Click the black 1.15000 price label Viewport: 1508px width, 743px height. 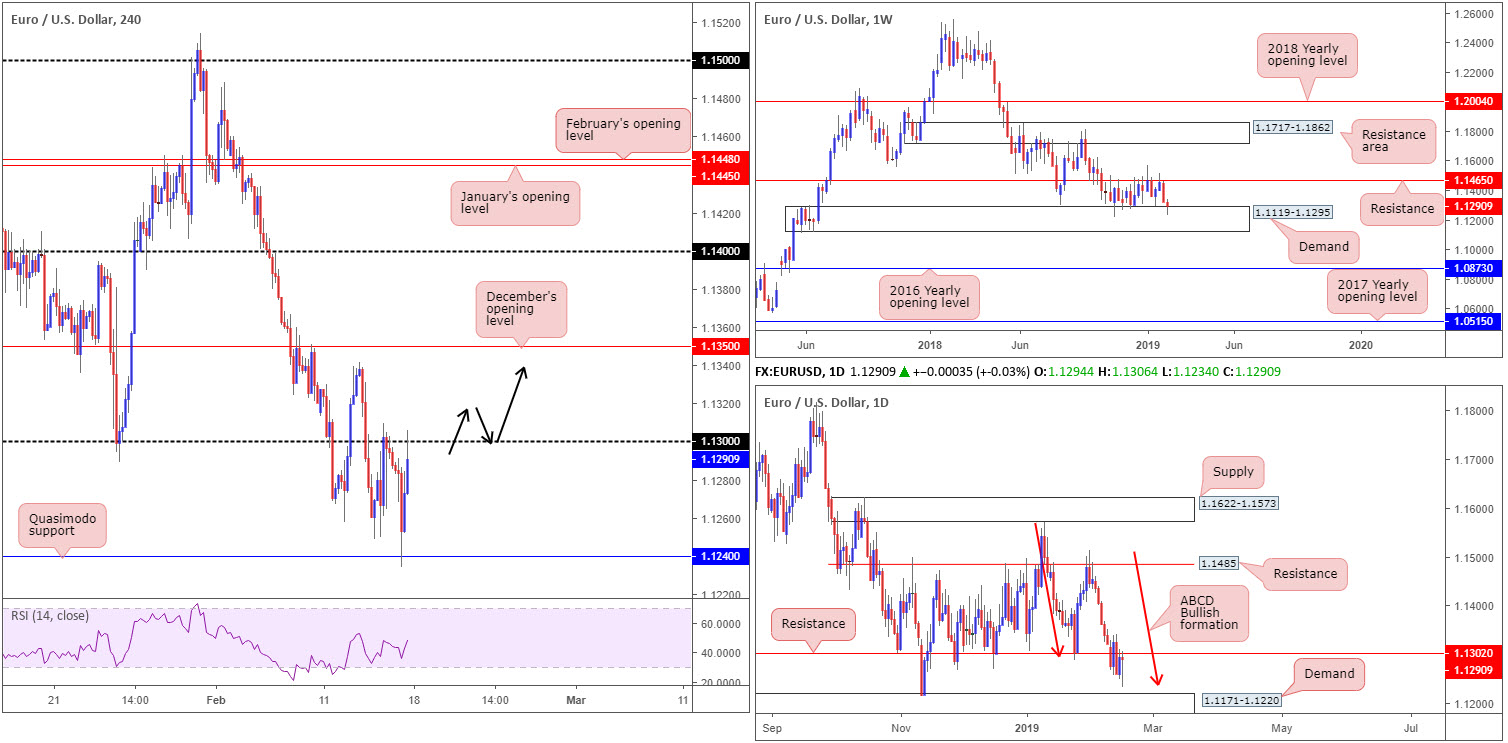(722, 61)
